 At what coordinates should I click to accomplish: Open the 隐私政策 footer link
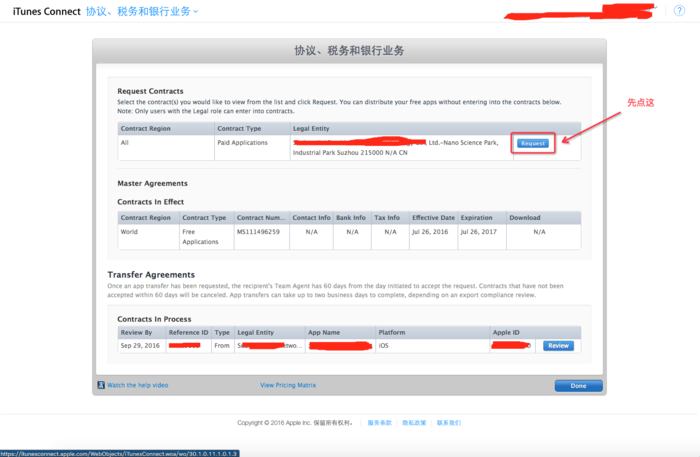pyautogui.click(x=414, y=423)
